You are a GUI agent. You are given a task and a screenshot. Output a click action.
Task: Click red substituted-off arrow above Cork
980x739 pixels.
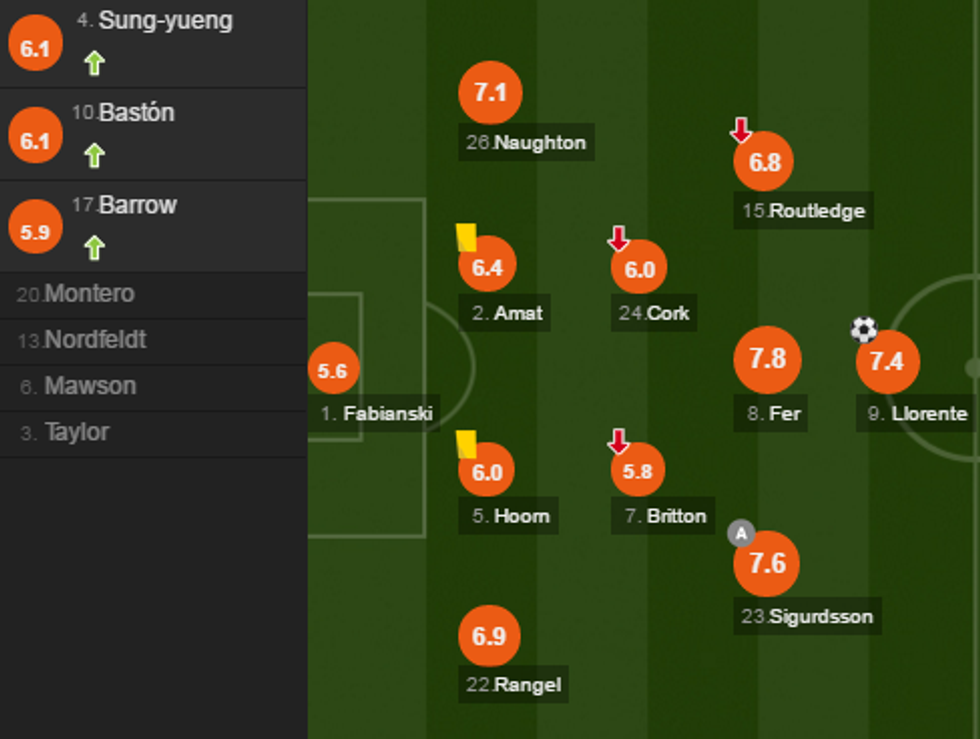click(619, 239)
